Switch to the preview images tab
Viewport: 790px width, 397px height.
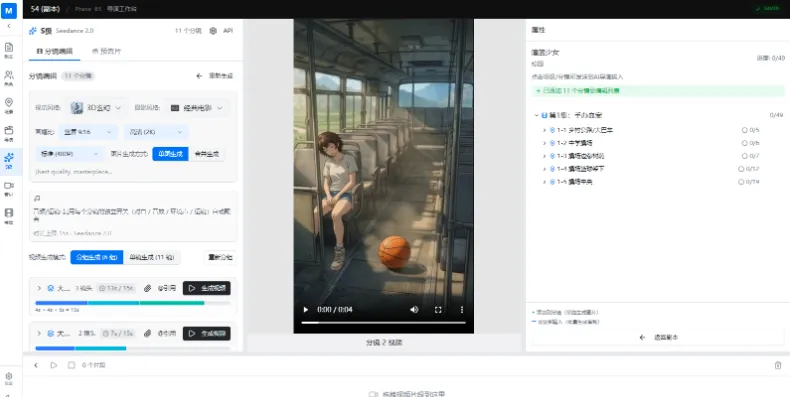(106, 51)
